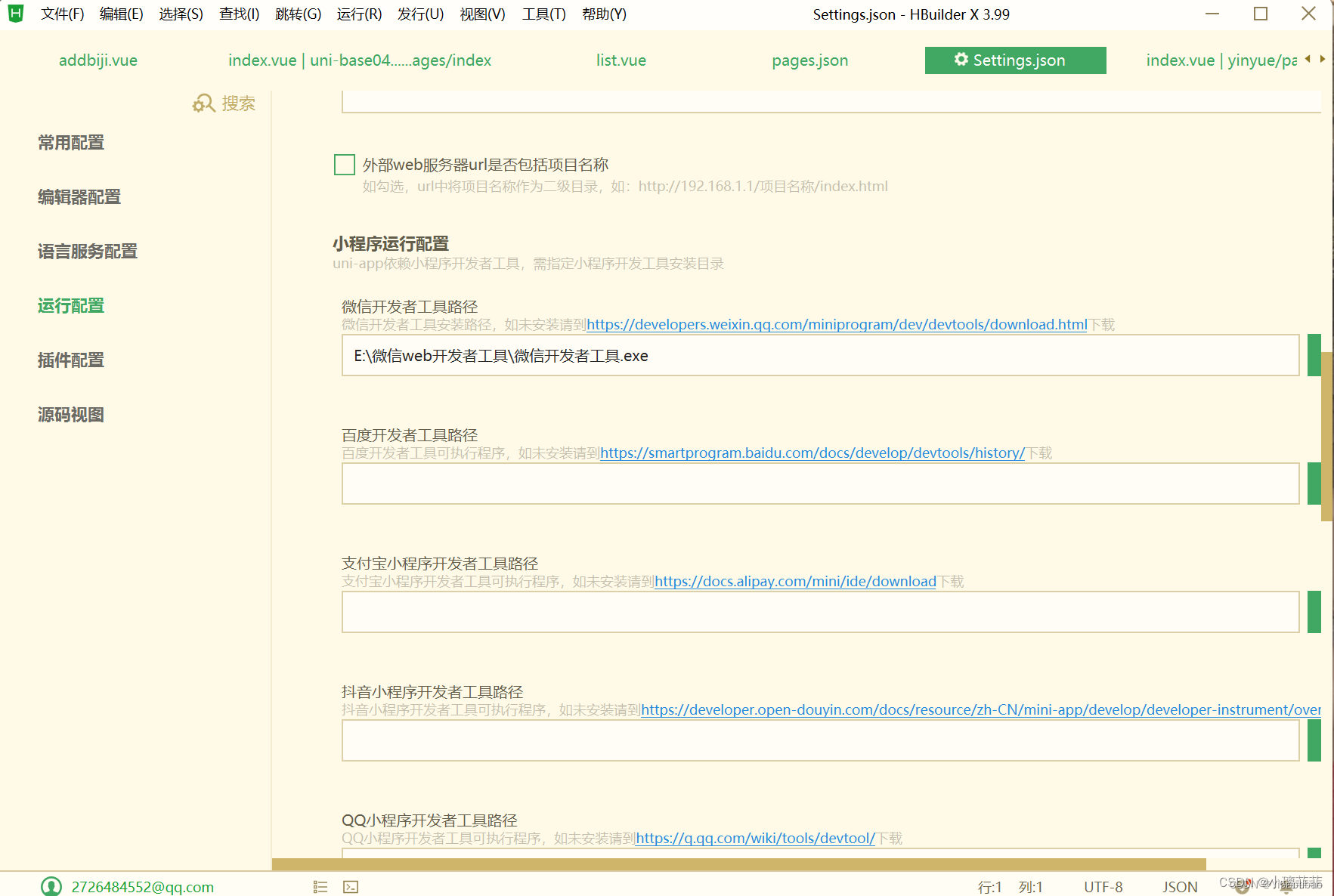Click the JSON language mode indicator
Screen dimensions: 1334x896
click(1180, 887)
